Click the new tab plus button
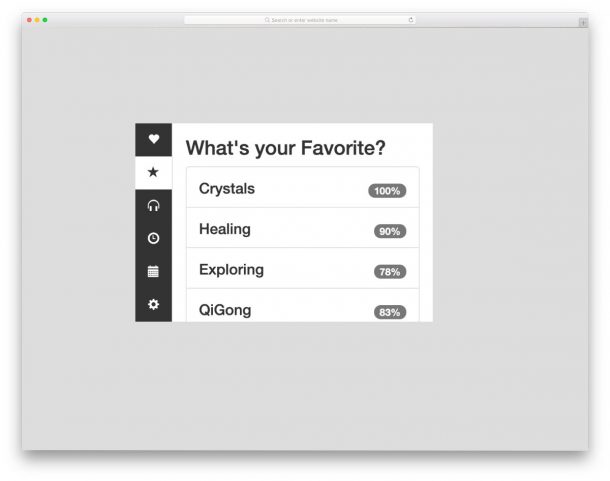Image resolution: width=610 pixels, height=481 pixels. tap(583, 22)
